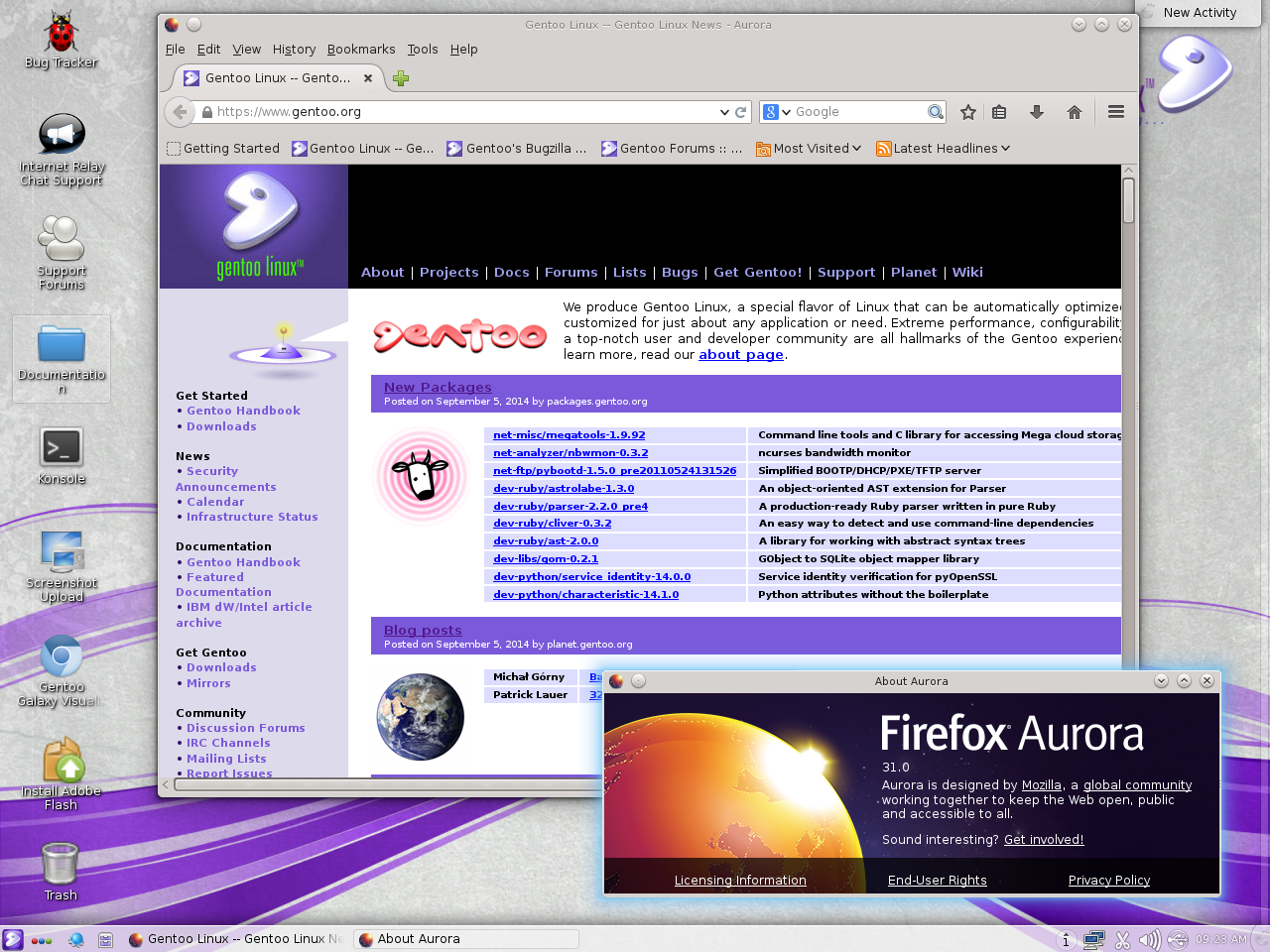Click the page vertical scrollbar thumb
This screenshot has width=1270, height=952.
pyautogui.click(x=1129, y=200)
